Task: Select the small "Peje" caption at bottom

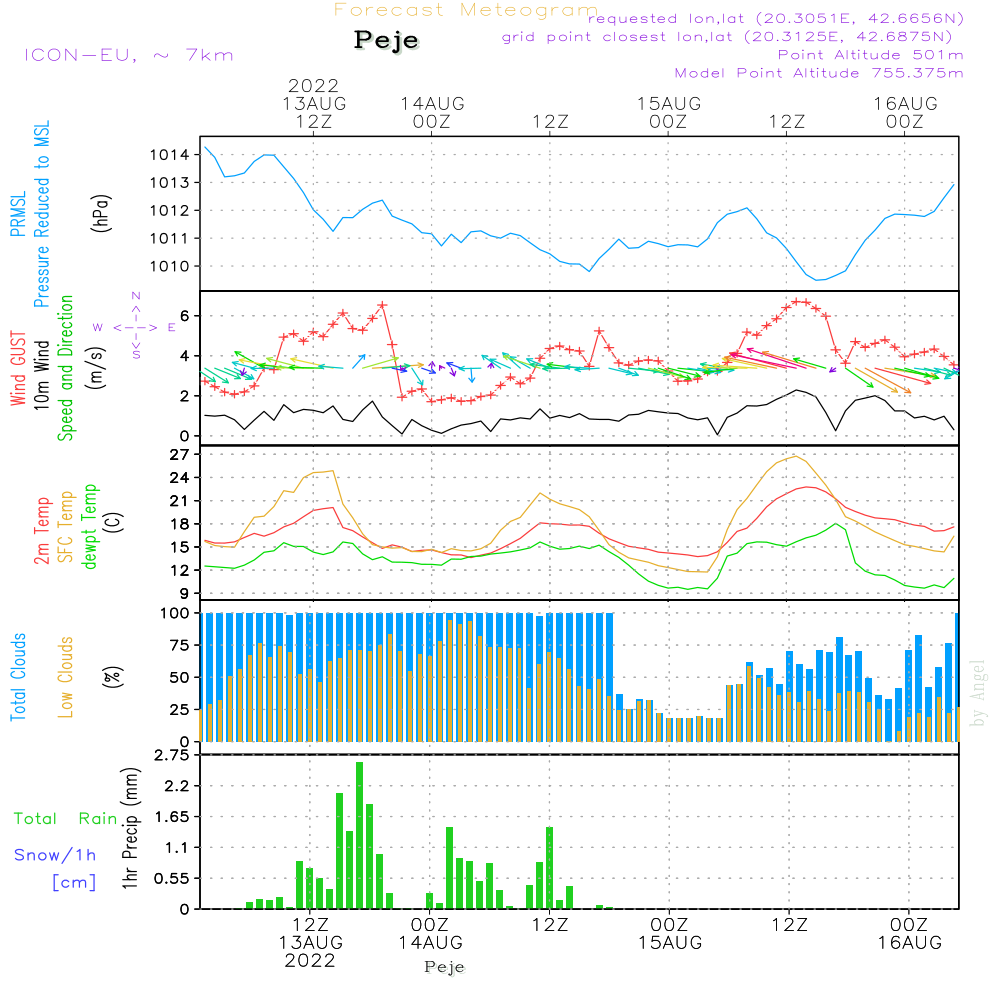Action: pyautogui.click(x=445, y=967)
